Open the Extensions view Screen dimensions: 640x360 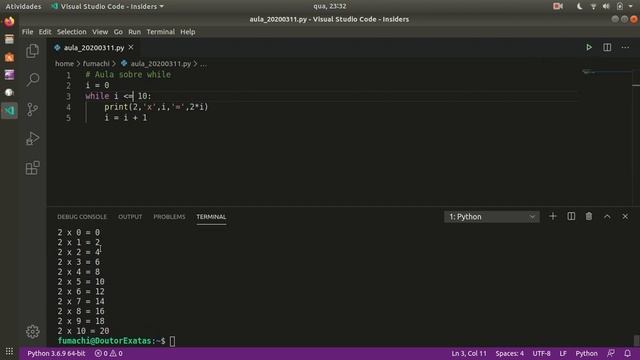[32, 168]
